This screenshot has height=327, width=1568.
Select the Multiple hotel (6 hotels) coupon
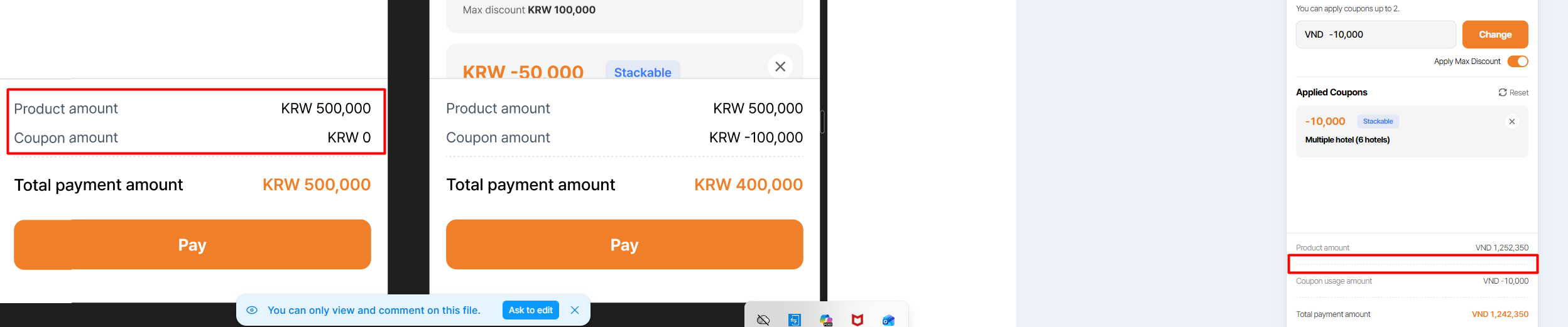(x=1347, y=140)
